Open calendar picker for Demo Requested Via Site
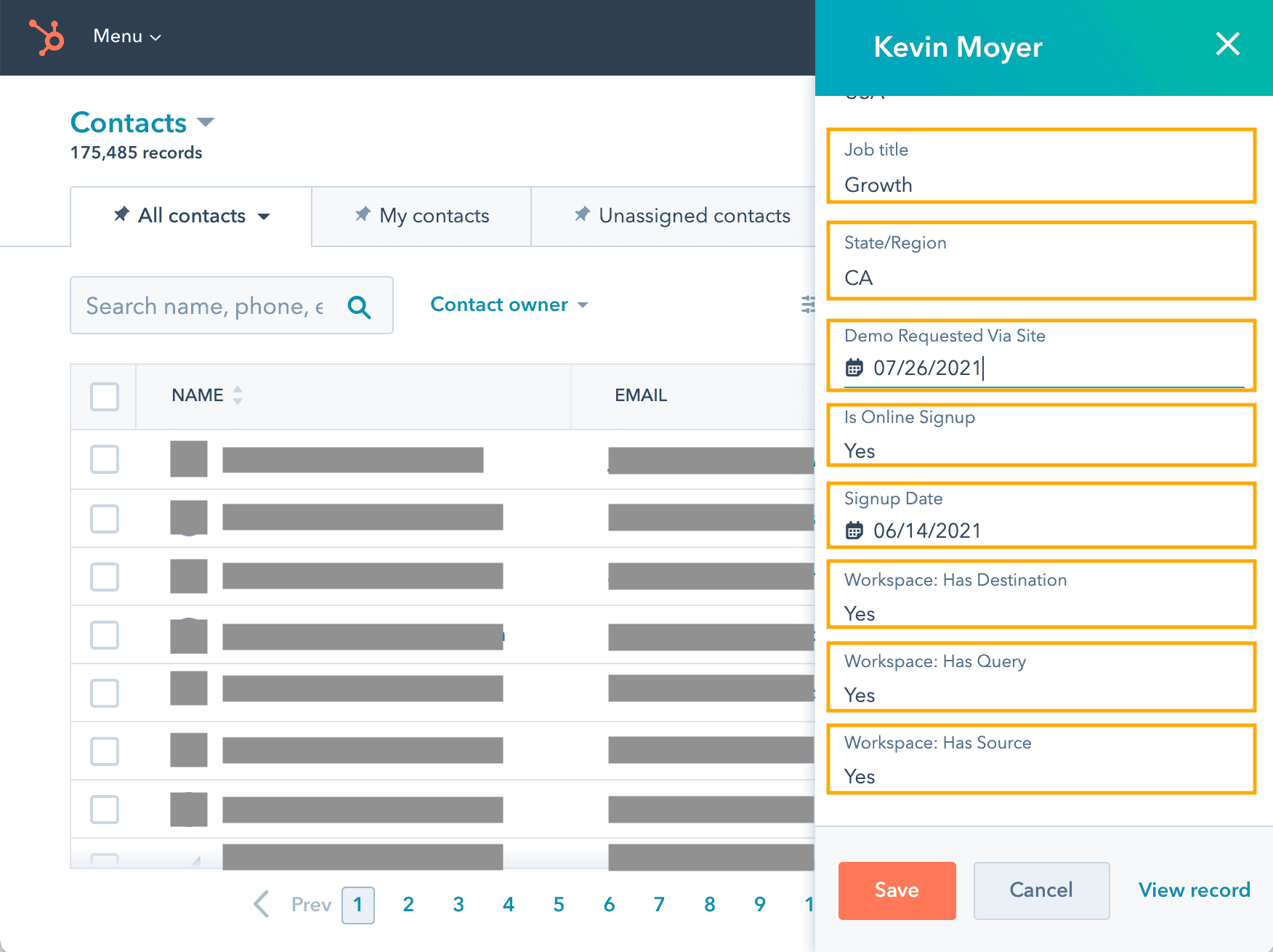 click(855, 368)
